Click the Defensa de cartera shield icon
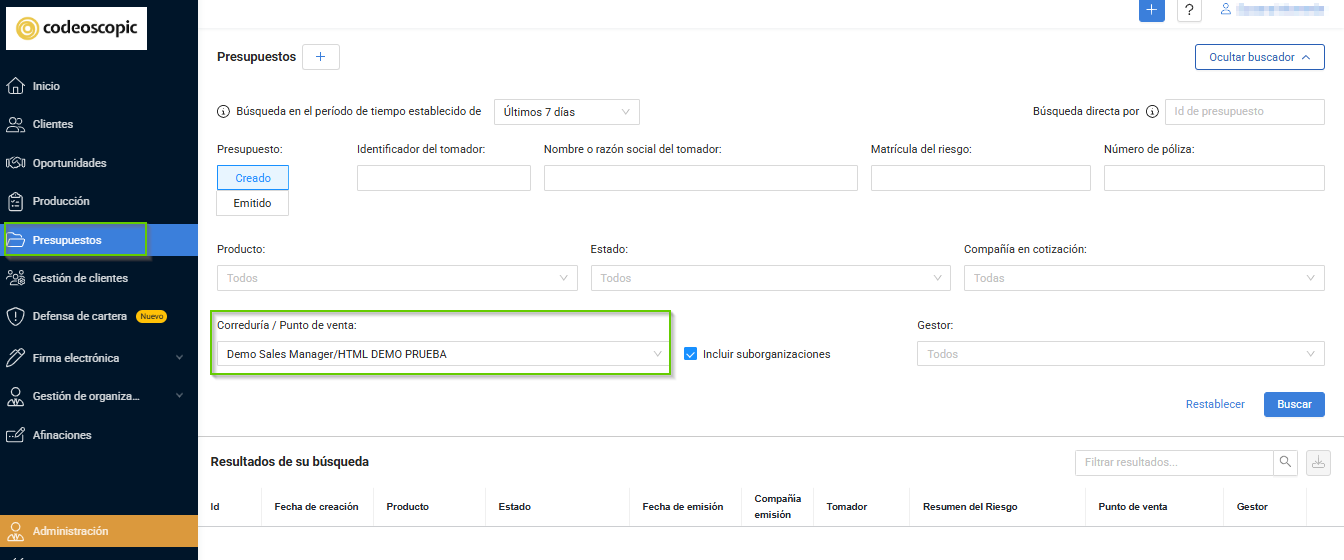 (x=16, y=316)
